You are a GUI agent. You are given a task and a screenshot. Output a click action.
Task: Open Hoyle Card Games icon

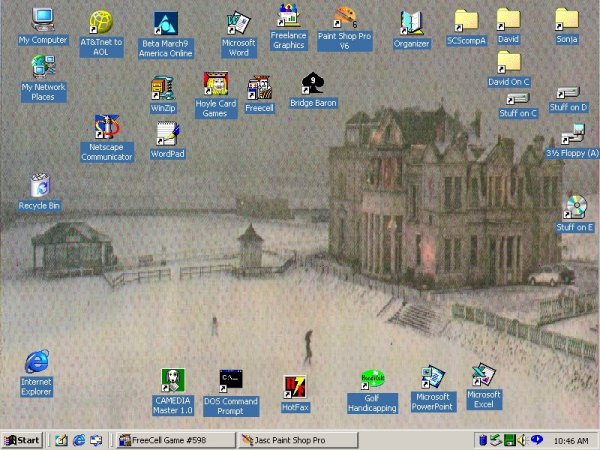pos(214,85)
